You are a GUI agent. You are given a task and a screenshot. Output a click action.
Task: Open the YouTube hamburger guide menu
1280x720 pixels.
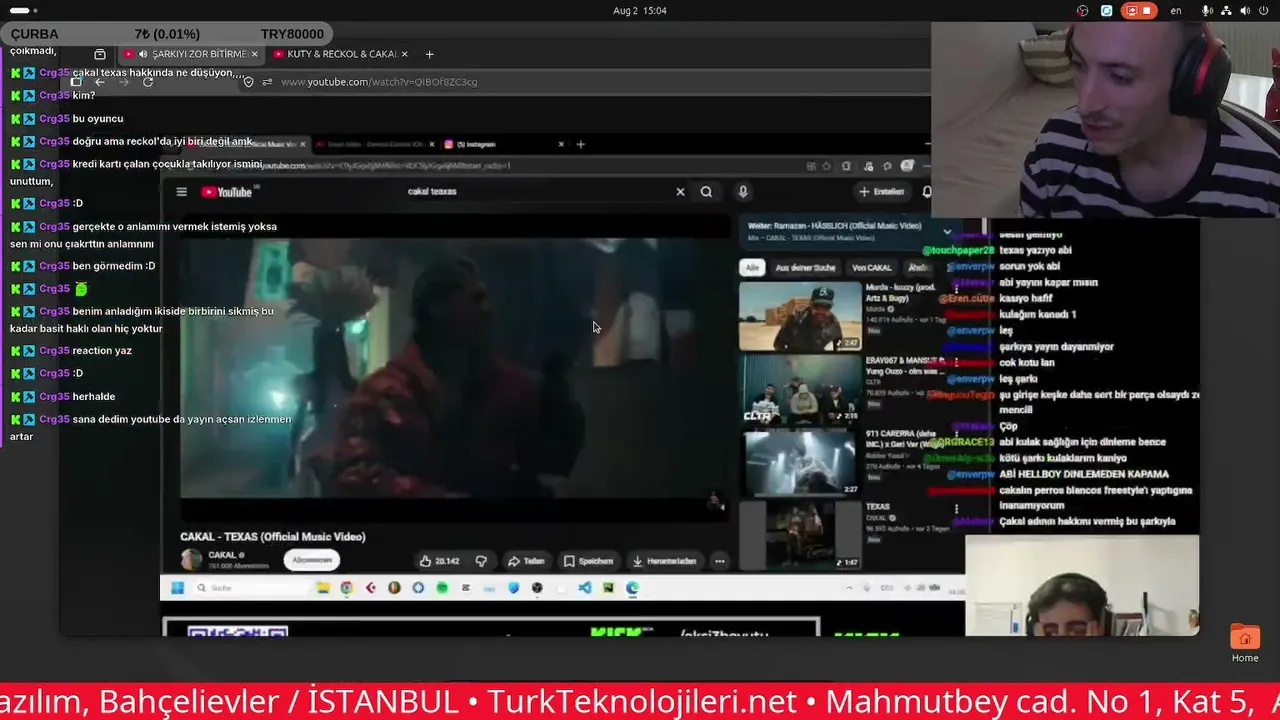(181, 192)
